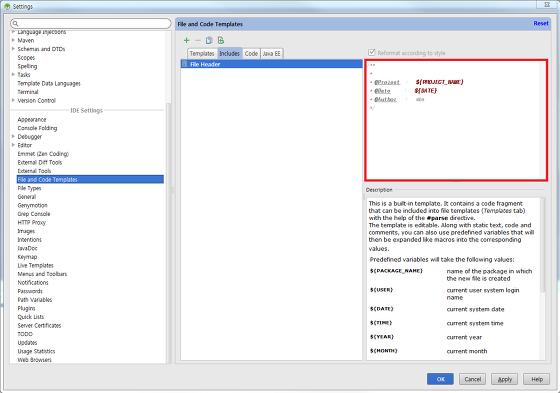
Task: Open Notifications settings
Action: pos(33,282)
